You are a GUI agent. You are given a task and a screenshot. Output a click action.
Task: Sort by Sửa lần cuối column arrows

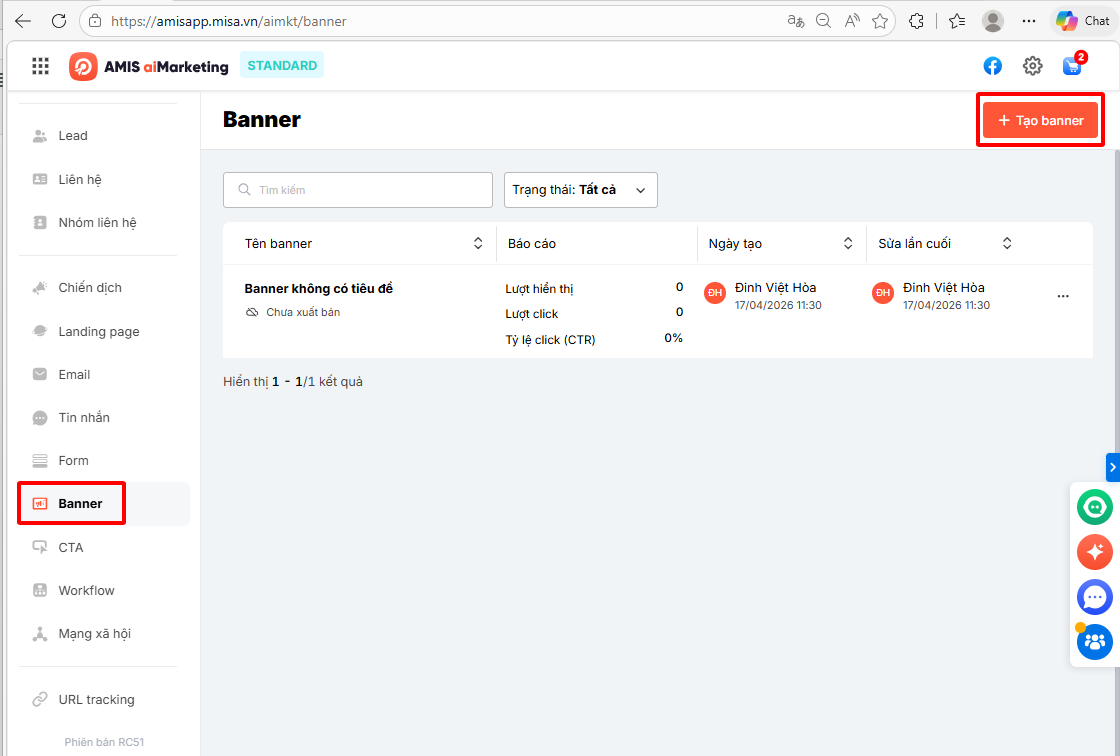click(x=1006, y=244)
